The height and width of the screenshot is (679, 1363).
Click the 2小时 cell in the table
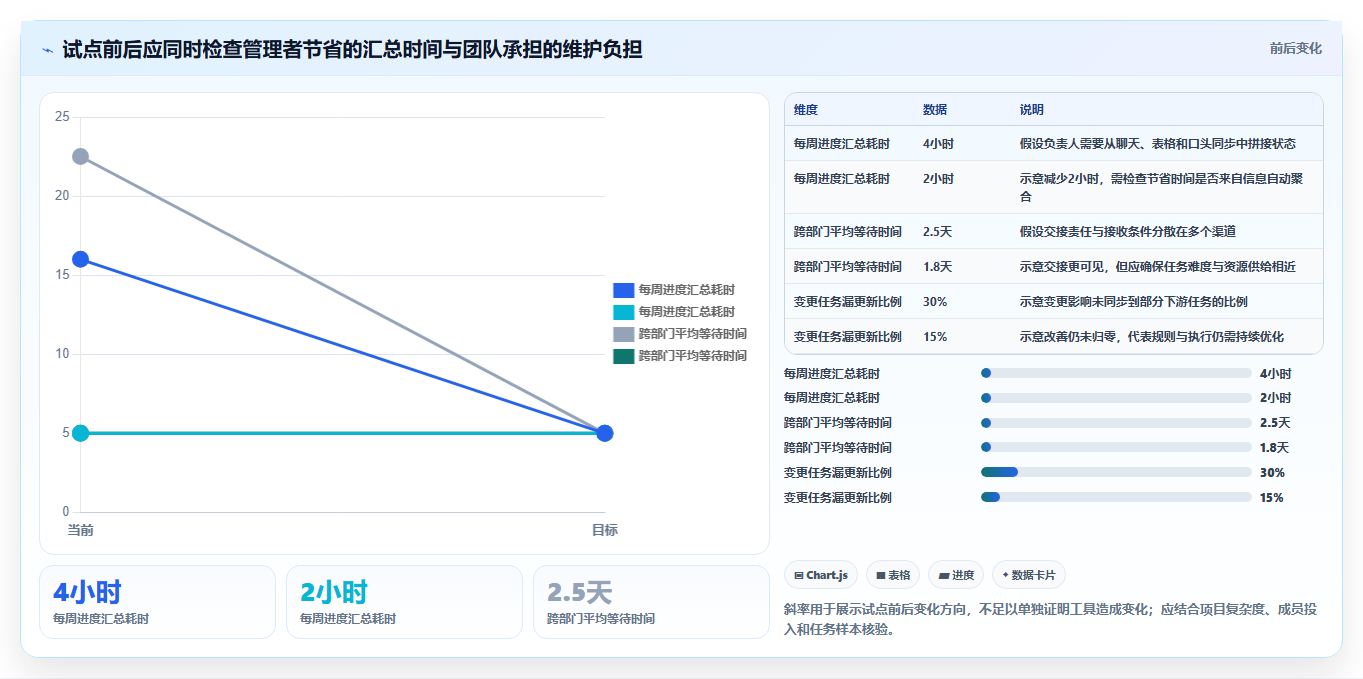[938, 179]
